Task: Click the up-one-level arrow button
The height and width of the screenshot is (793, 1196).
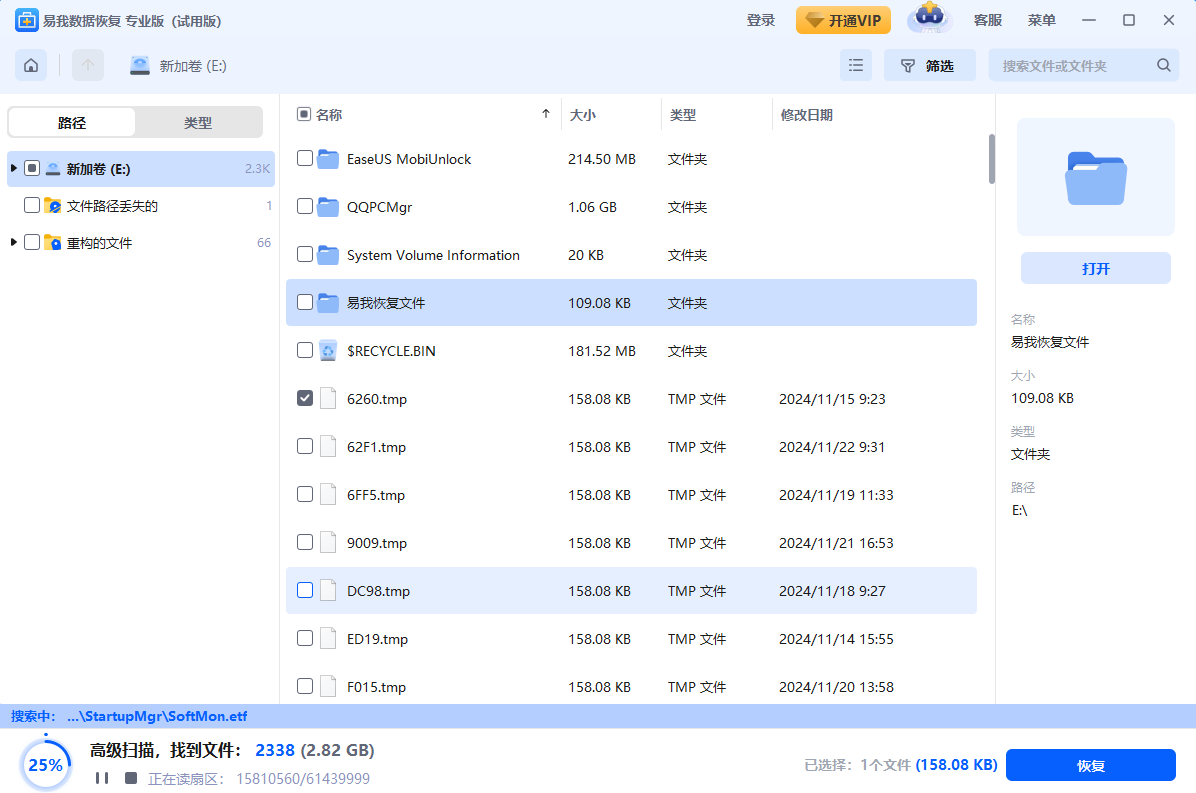Action: coord(88,66)
